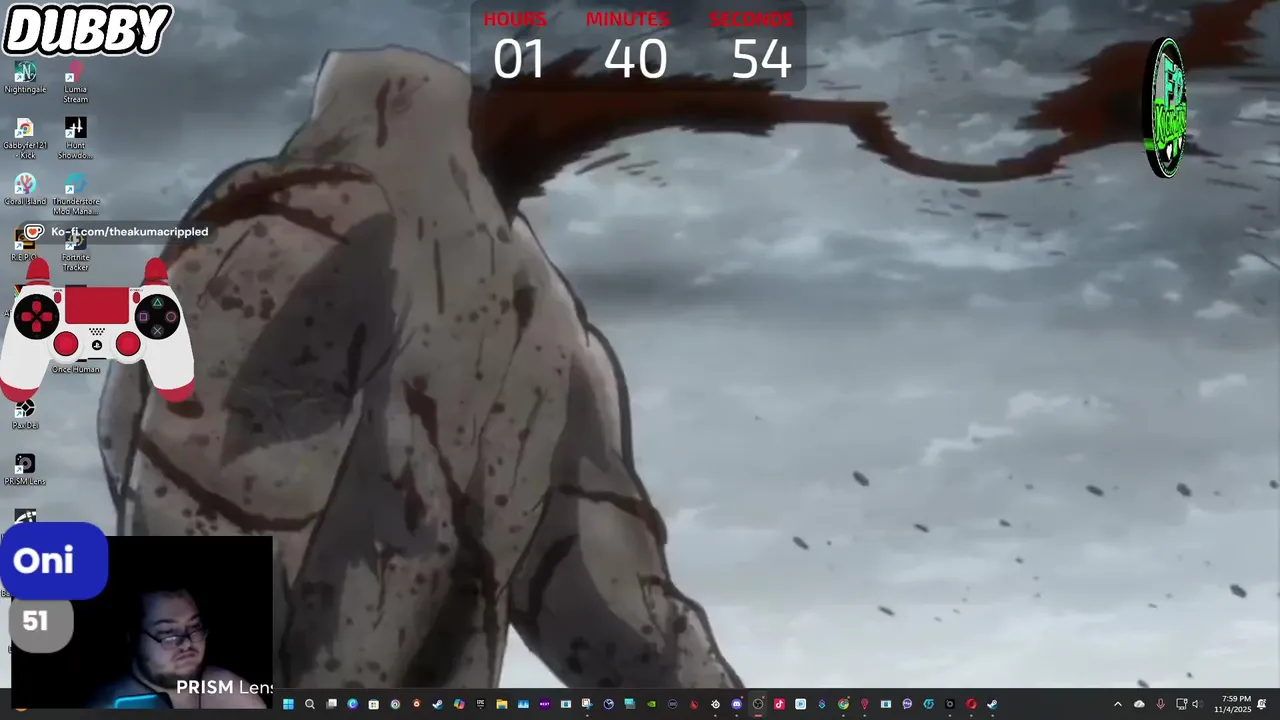The height and width of the screenshot is (720, 1280).
Task: Switch to OBS Studio in taskbar
Action: 758,704
